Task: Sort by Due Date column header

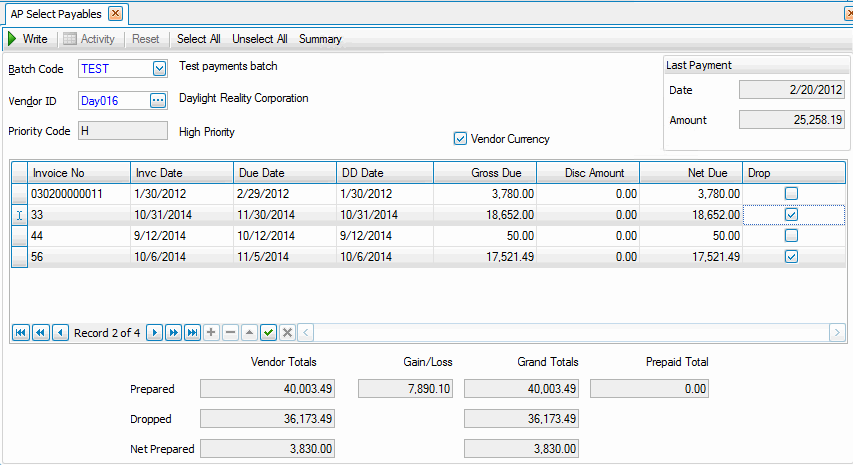Action: [285, 173]
